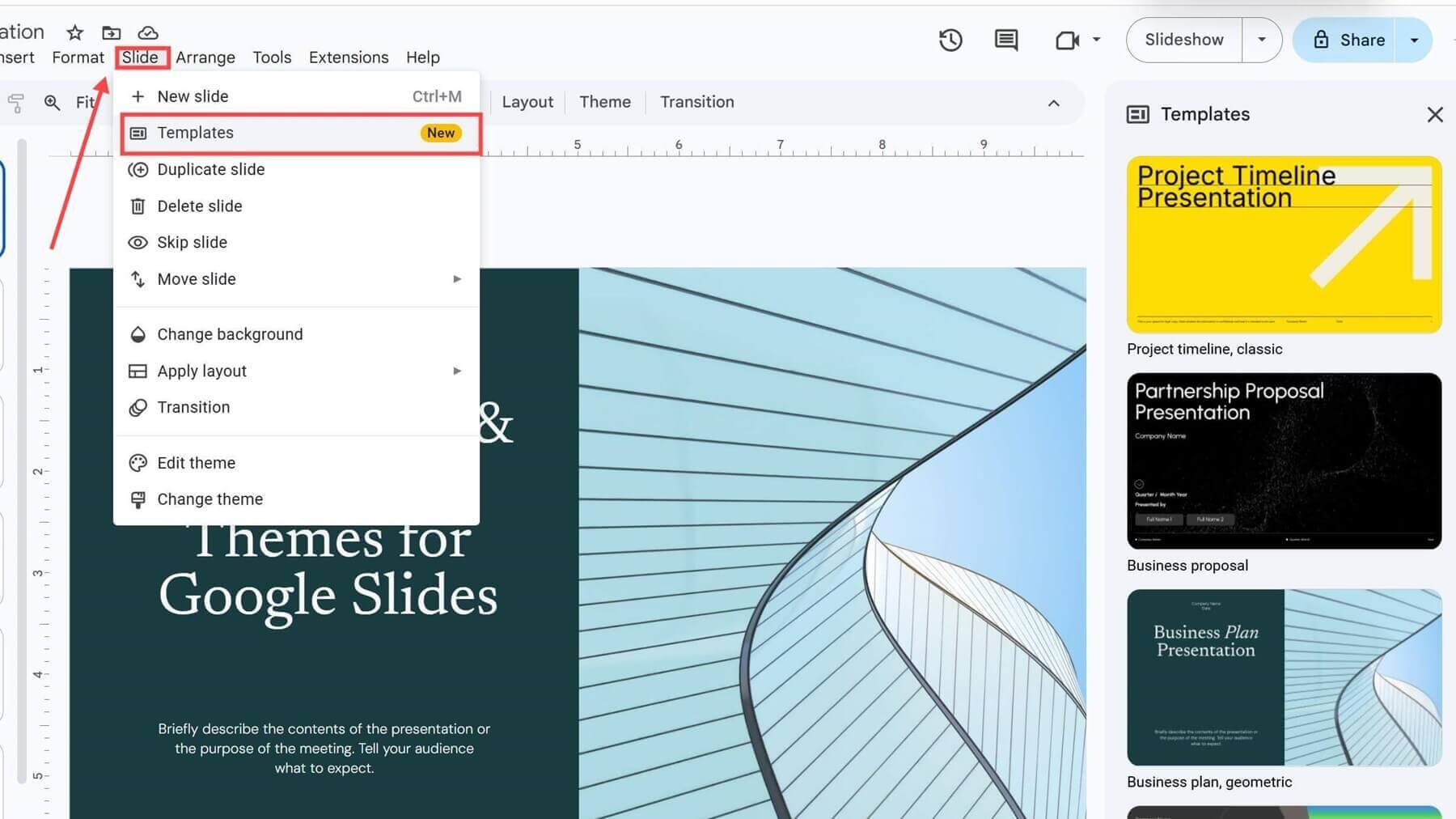Click the palette Edit theme icon
The image size is (1456, 819).
pyautogui.click(x=138, y=463)
